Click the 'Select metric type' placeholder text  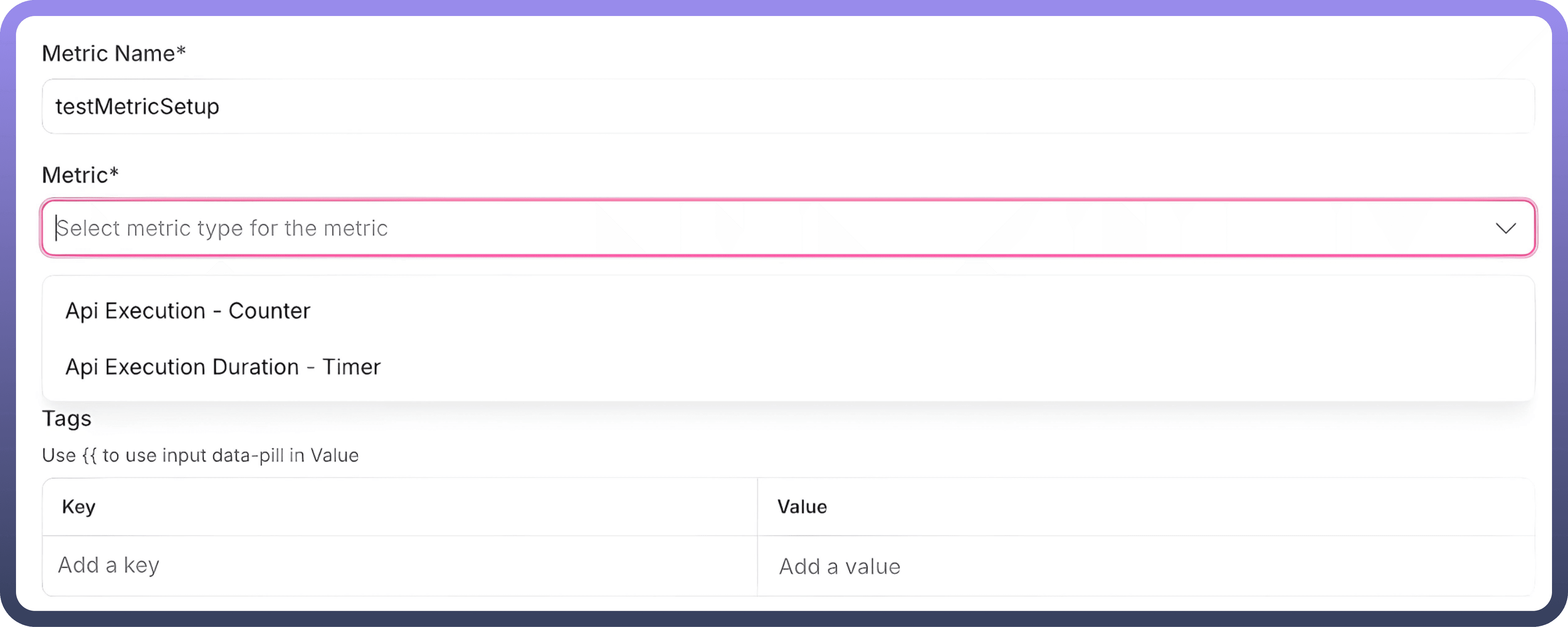(x=222, y=228)
